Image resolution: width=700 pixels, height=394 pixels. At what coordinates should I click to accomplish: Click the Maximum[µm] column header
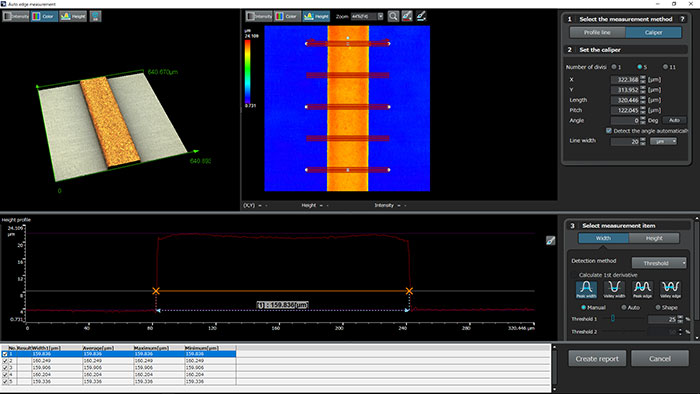[x=158, y=348]
